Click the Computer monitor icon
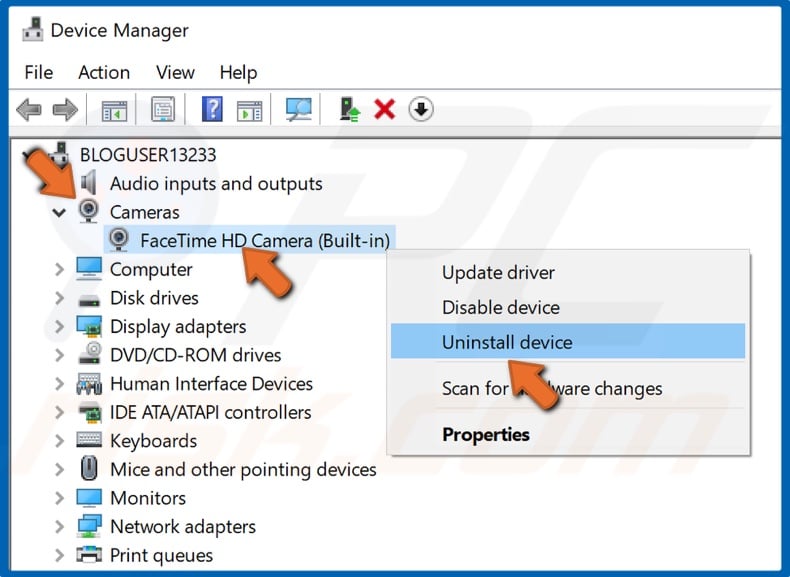 point(89,269)
